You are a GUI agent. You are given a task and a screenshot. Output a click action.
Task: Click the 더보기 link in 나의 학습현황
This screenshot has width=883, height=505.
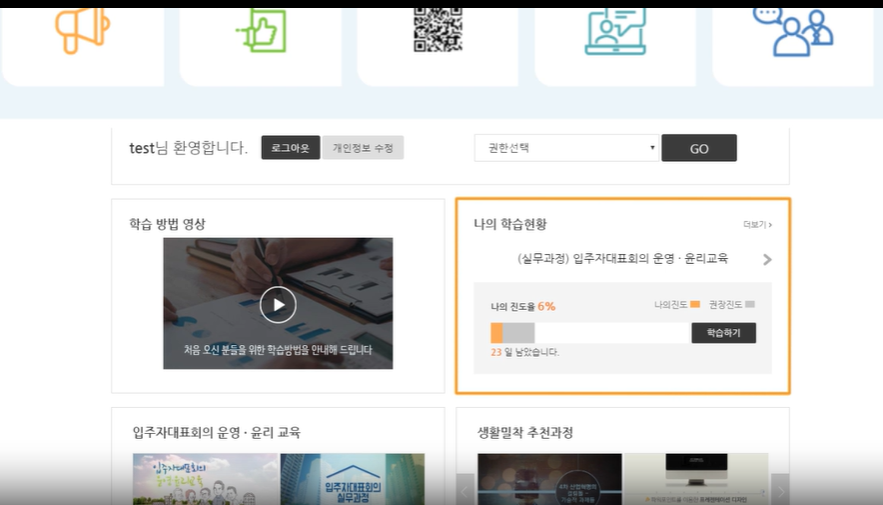pyautogui.click(x=757, y=225)
